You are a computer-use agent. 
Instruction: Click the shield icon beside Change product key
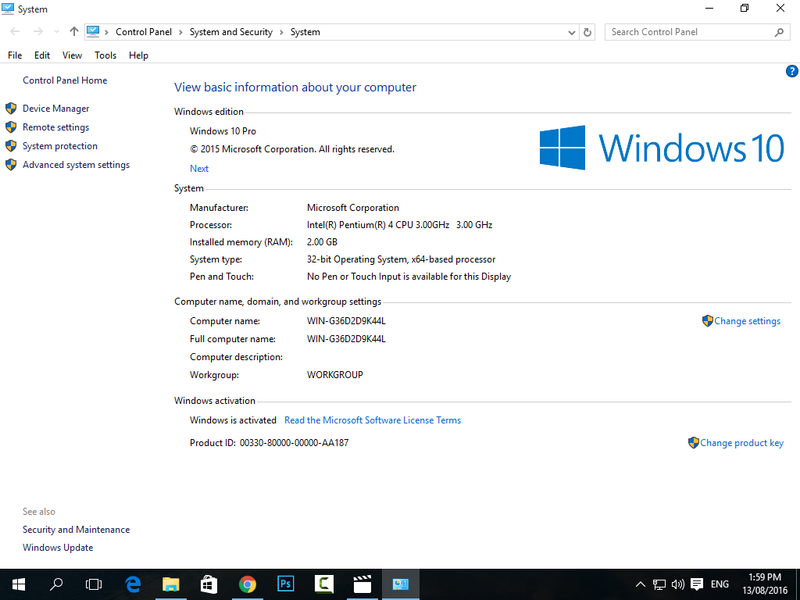click(693, 443)
